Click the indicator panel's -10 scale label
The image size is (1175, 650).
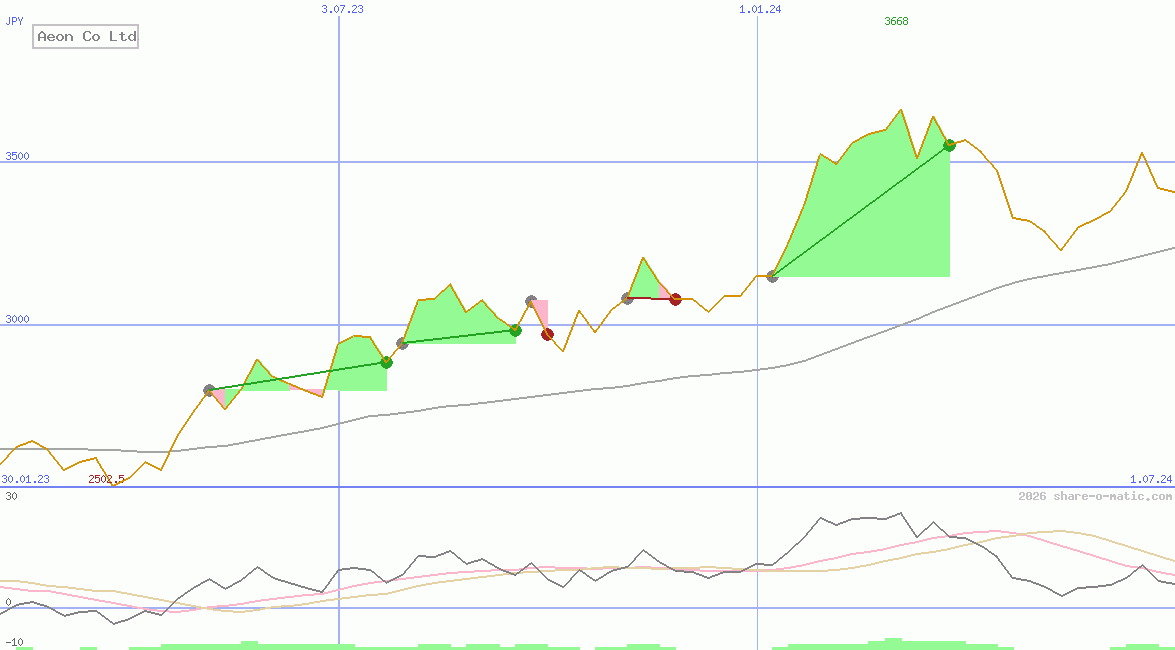point(14,642)
